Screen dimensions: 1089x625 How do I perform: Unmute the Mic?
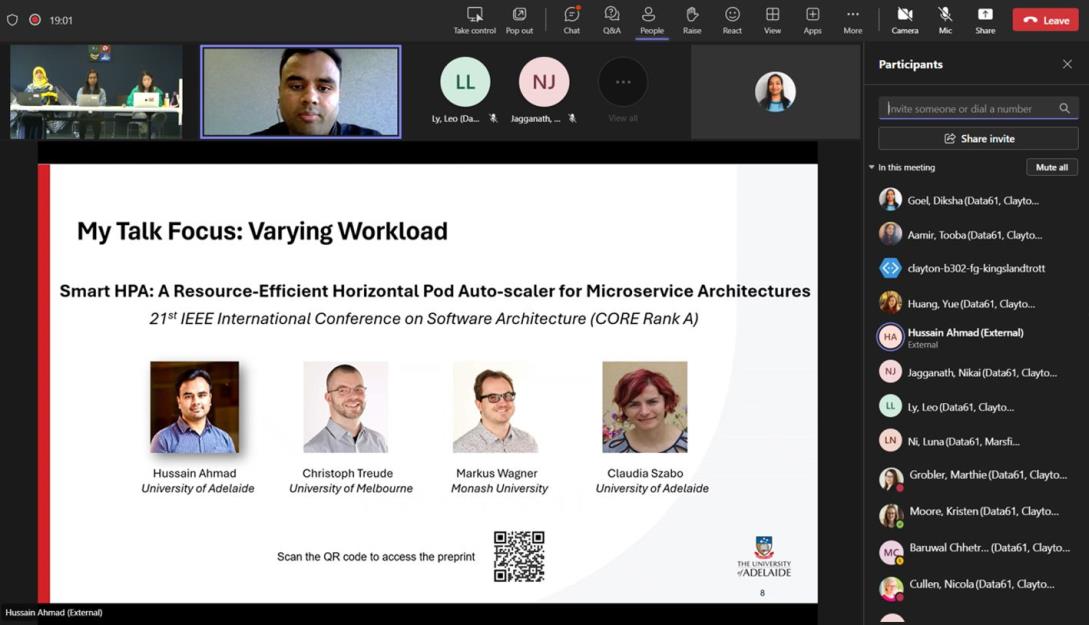click(x=945, y=20)
